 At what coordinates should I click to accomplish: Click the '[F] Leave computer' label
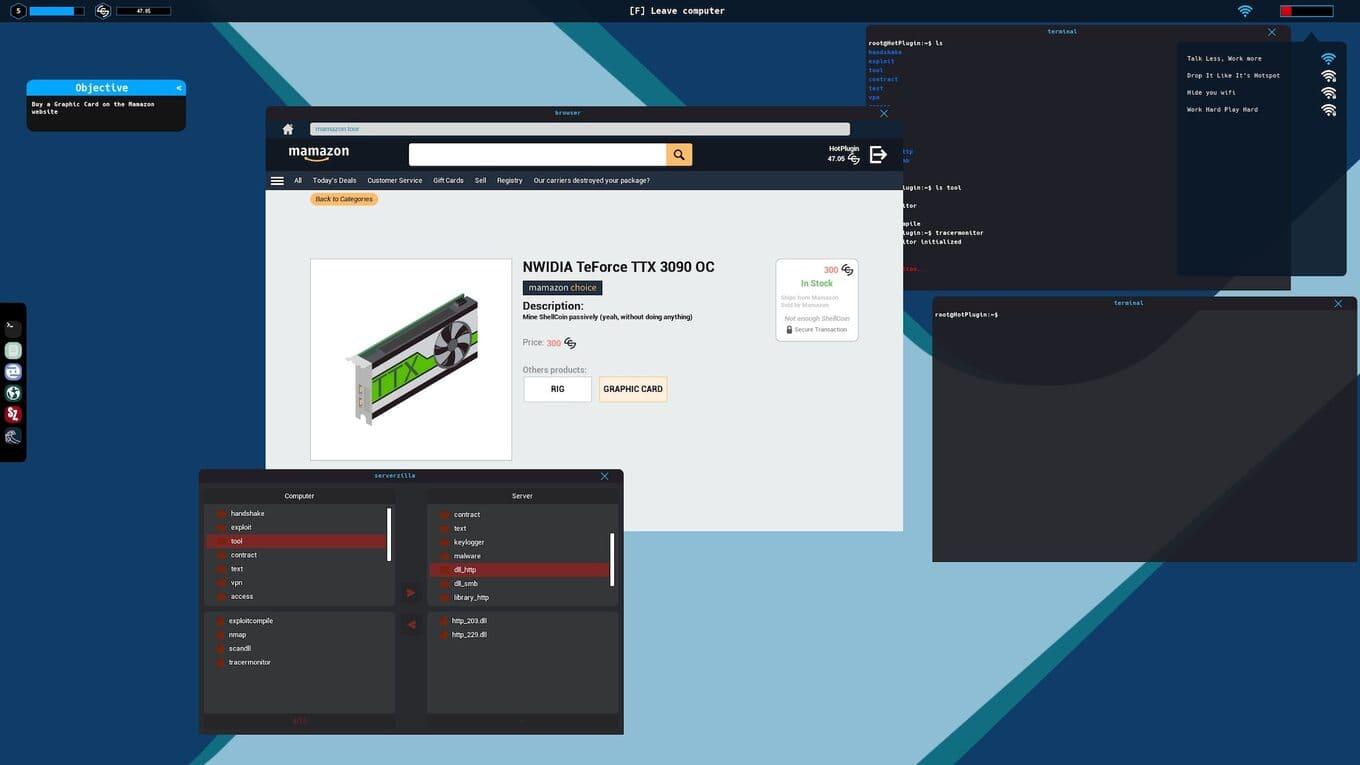677,11
